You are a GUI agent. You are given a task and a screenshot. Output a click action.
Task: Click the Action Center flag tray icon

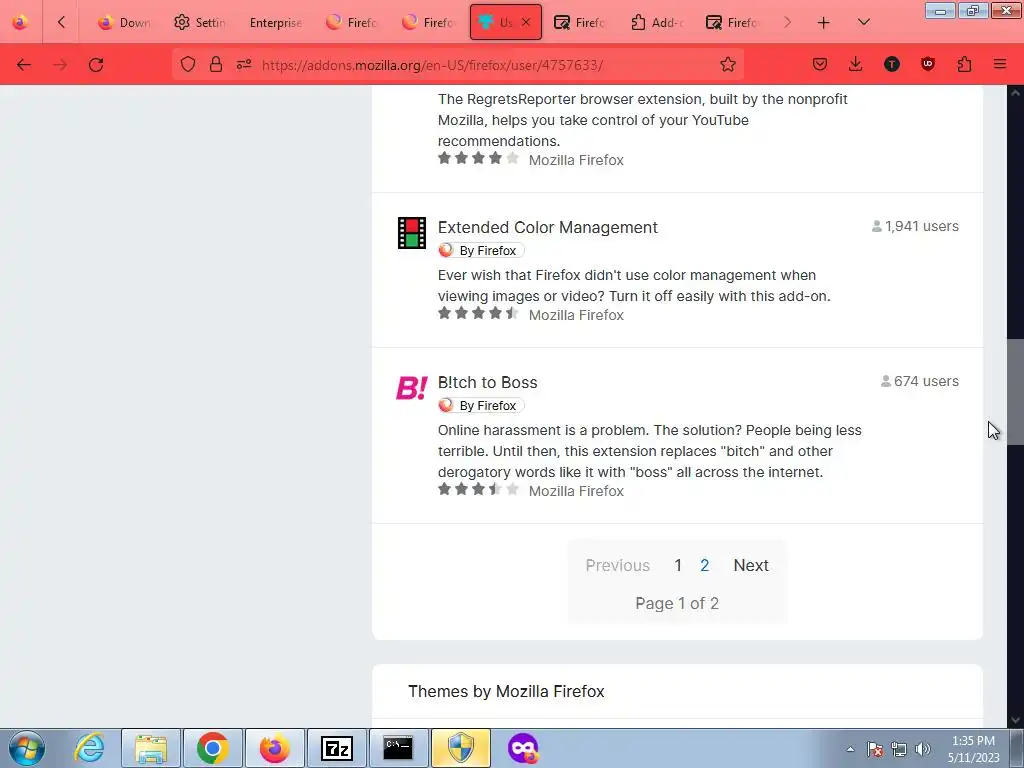(875, 749)
